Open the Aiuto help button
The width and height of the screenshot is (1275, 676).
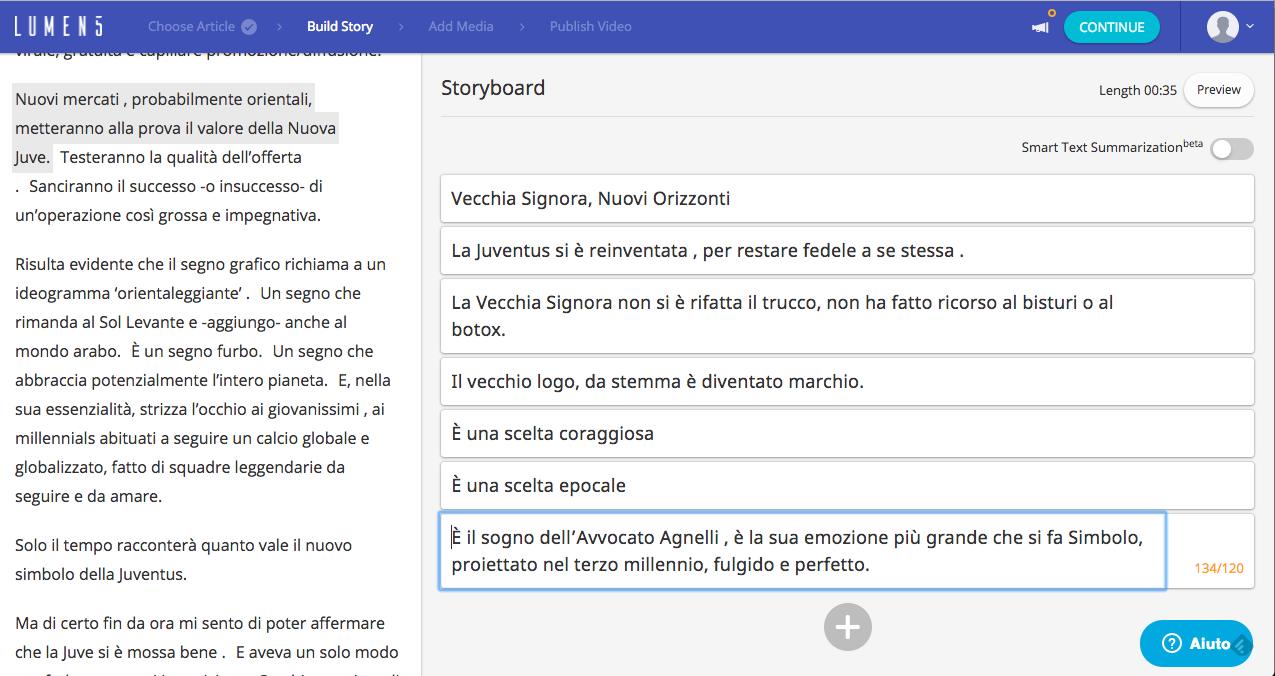(x=1196, y=643)
